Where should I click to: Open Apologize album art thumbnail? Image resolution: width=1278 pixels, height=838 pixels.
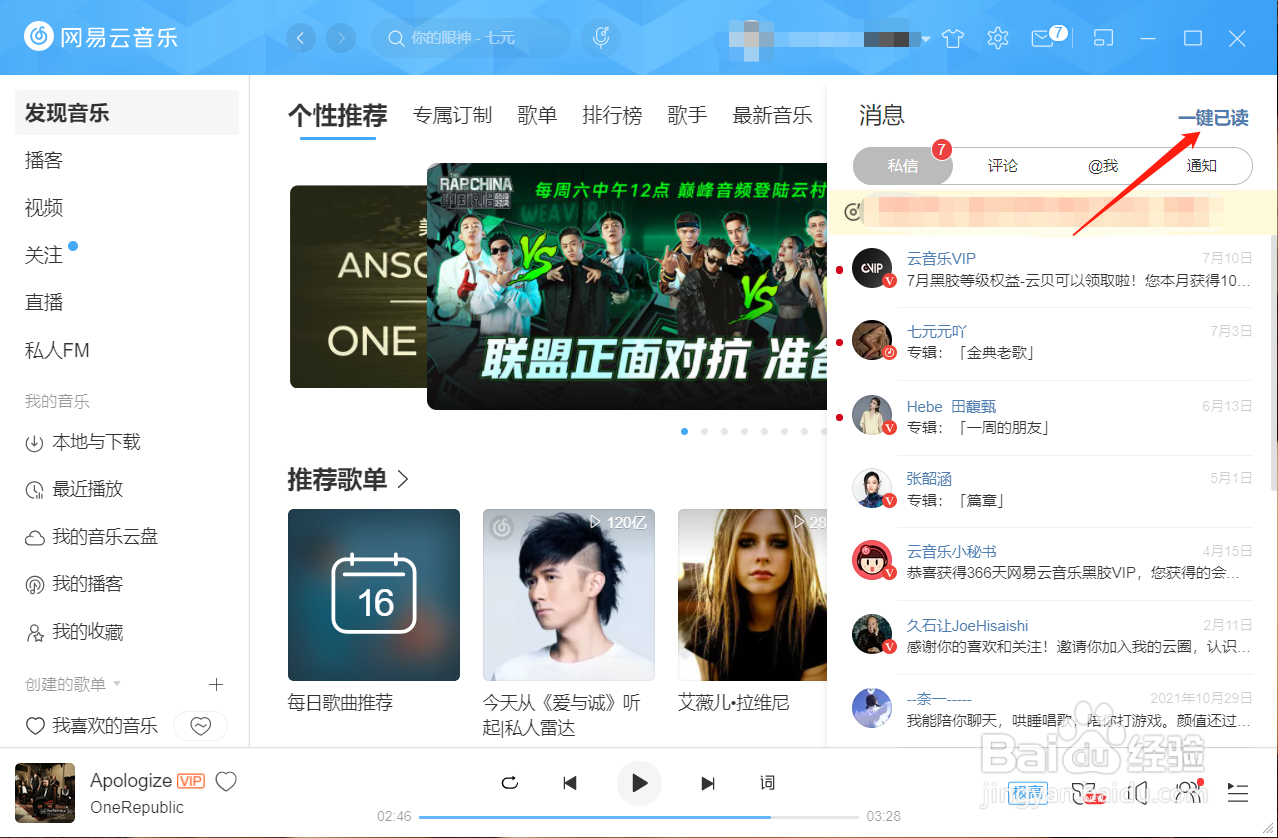[x=45, y=793]
